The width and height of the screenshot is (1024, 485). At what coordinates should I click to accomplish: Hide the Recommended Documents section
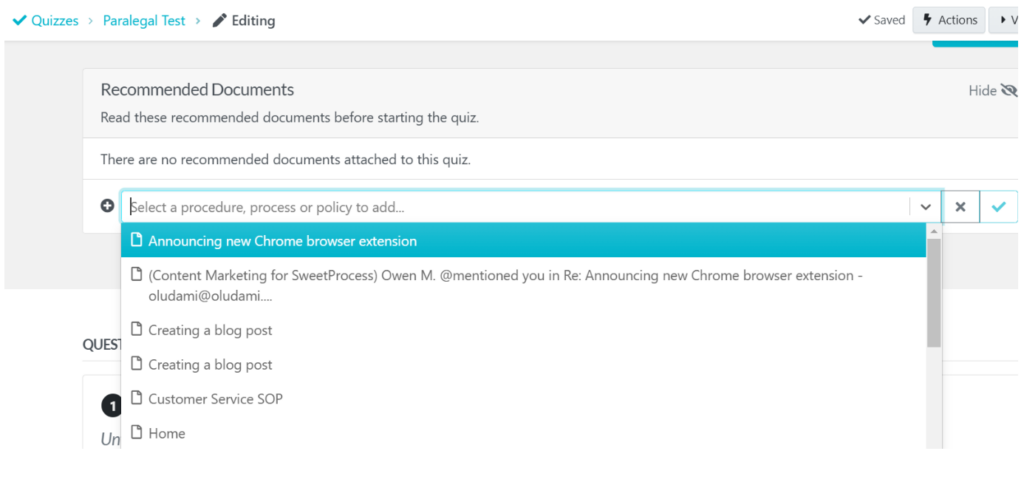[992, 90]
